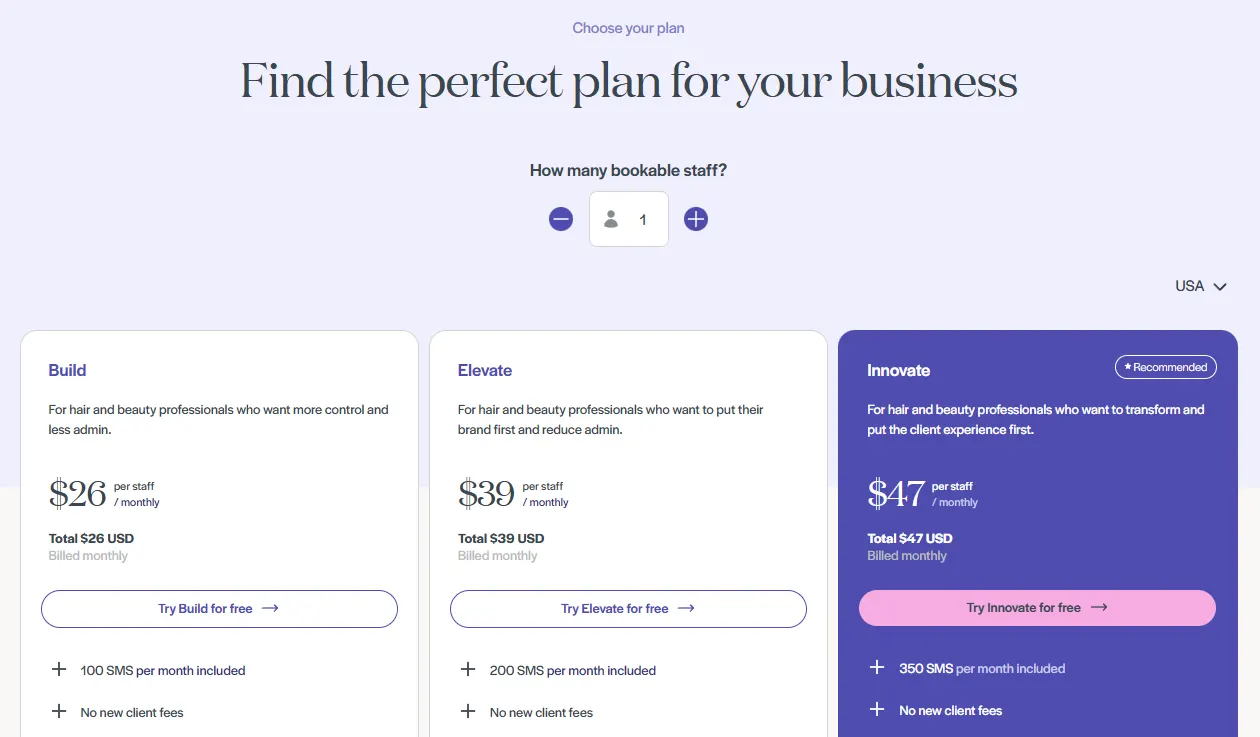Select the Innovate plan heading

click(899, 370)
